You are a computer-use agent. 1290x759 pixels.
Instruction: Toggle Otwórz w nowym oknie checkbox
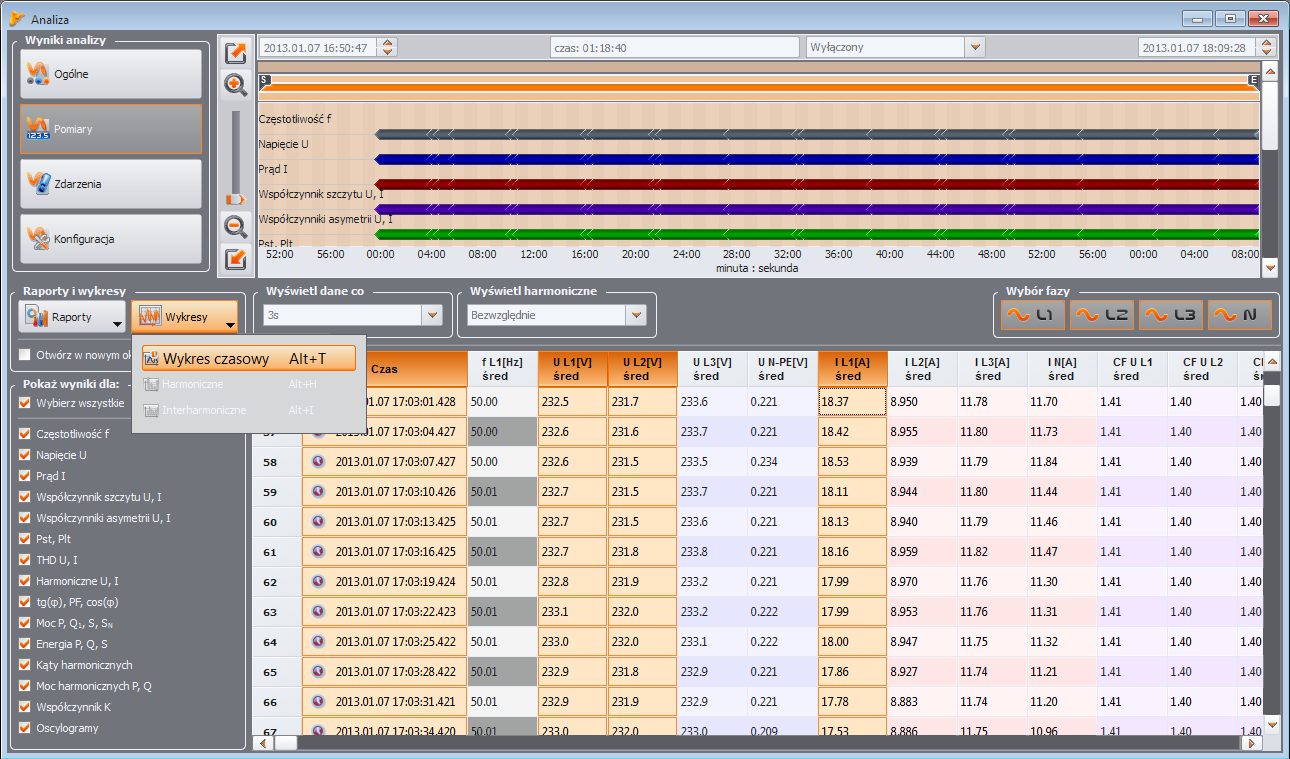point(25,355)
